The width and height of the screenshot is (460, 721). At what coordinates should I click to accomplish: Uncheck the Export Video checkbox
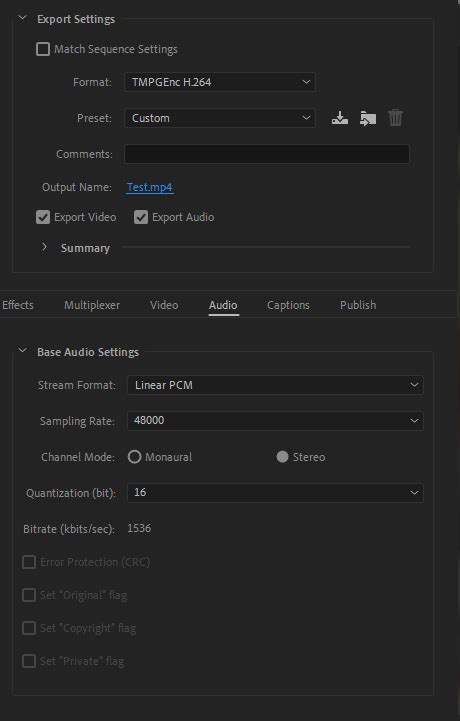(43, 217)
